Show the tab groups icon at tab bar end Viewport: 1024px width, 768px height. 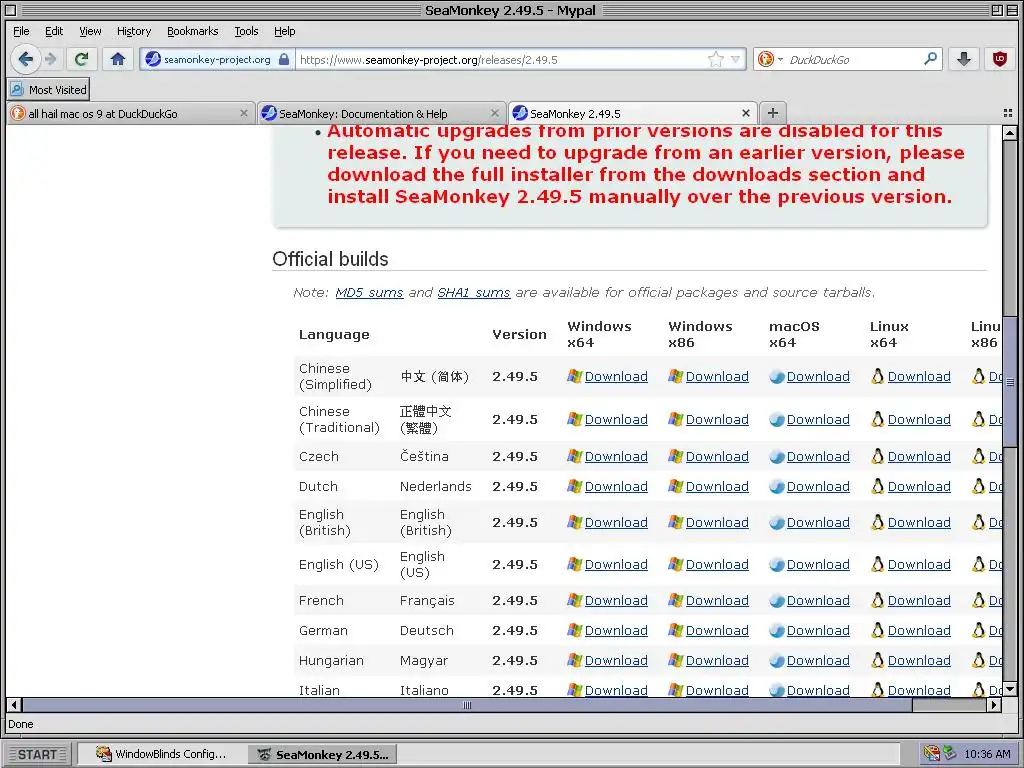(x=1008, y=114)
